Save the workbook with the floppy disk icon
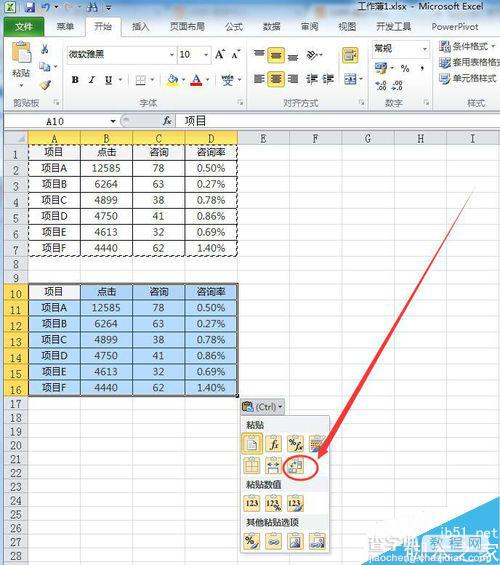 tap(29, 7)
